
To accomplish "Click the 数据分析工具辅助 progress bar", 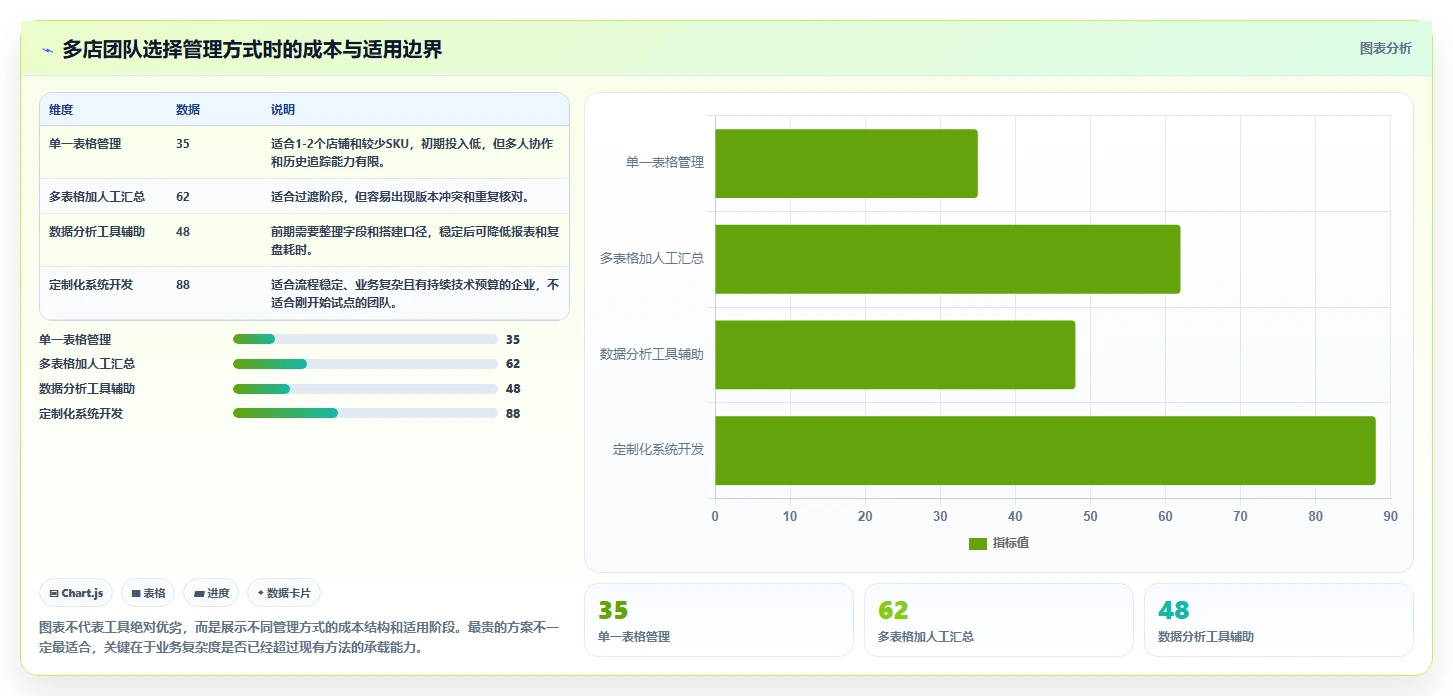I will click(365, 389).
